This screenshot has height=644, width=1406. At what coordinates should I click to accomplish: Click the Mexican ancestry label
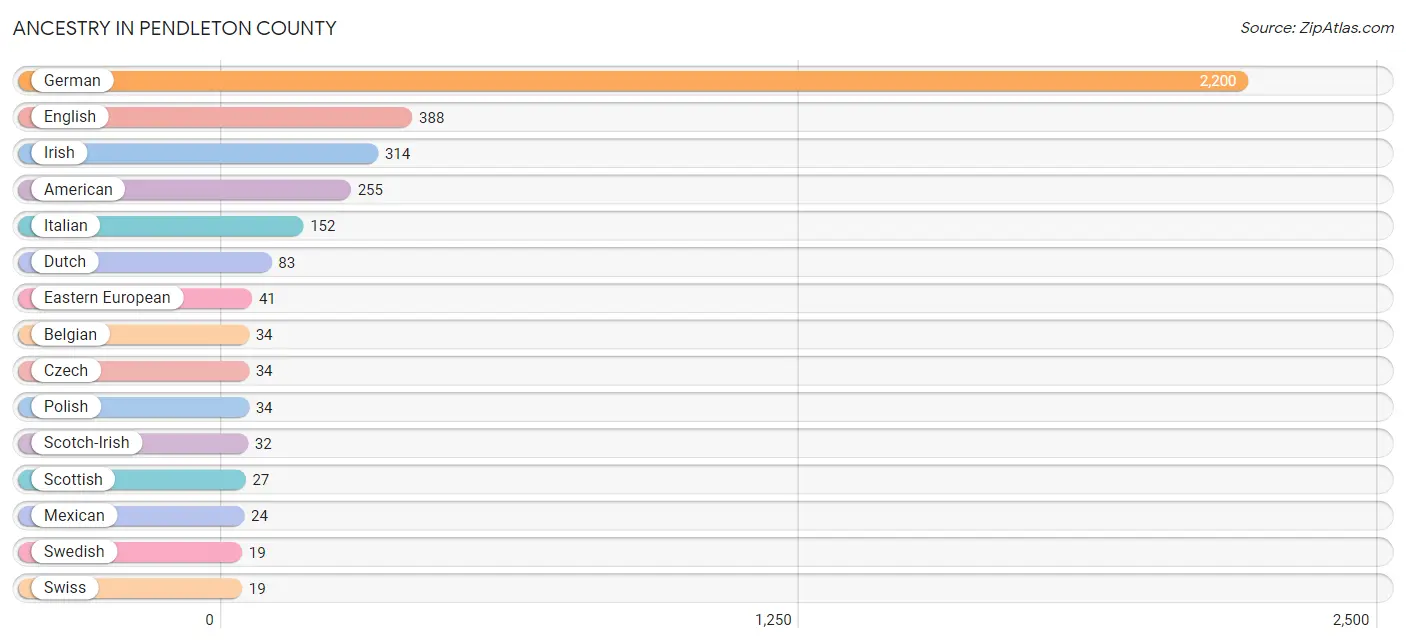coord(74,516)
